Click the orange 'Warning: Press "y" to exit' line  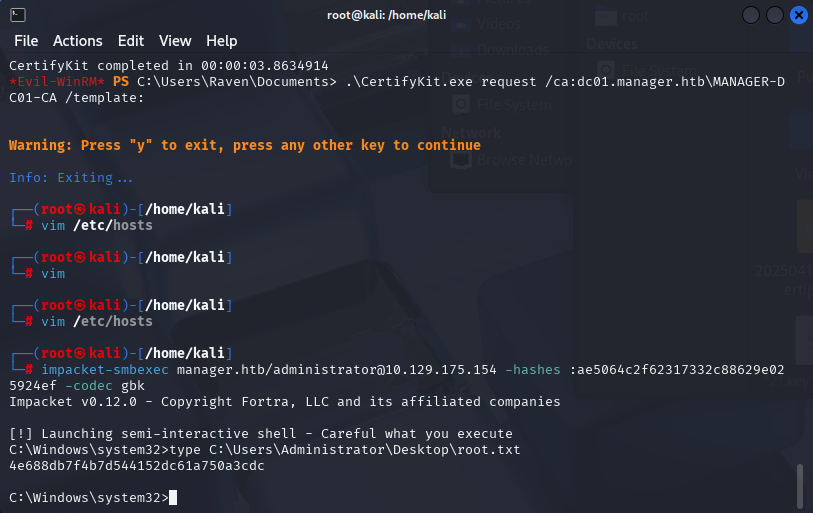point(245,145)
